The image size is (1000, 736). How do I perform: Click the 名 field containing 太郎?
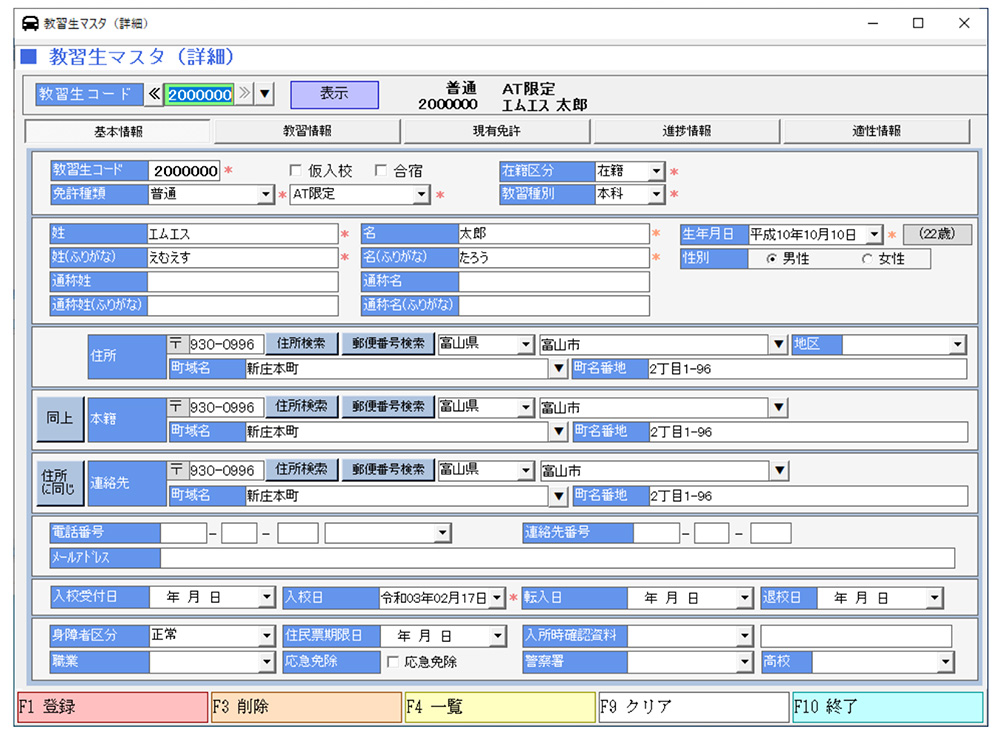(554, 234)
